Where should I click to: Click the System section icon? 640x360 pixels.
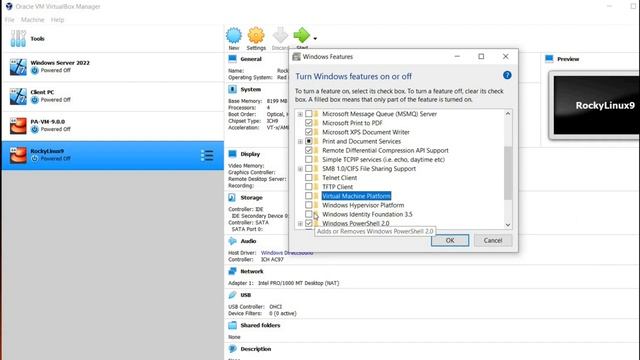(232, 89)
